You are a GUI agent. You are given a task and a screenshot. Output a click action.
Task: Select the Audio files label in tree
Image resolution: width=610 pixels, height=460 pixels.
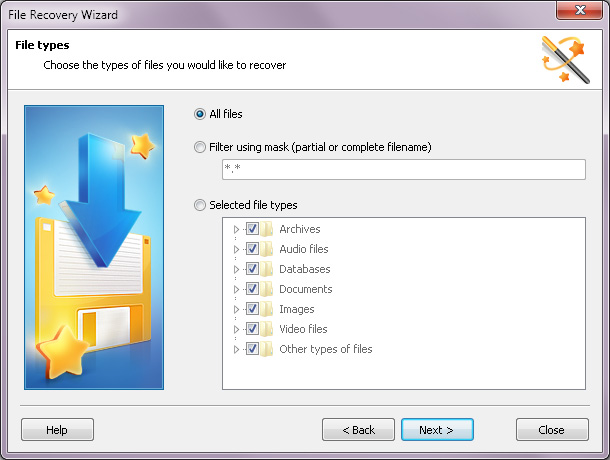(304, 249)
